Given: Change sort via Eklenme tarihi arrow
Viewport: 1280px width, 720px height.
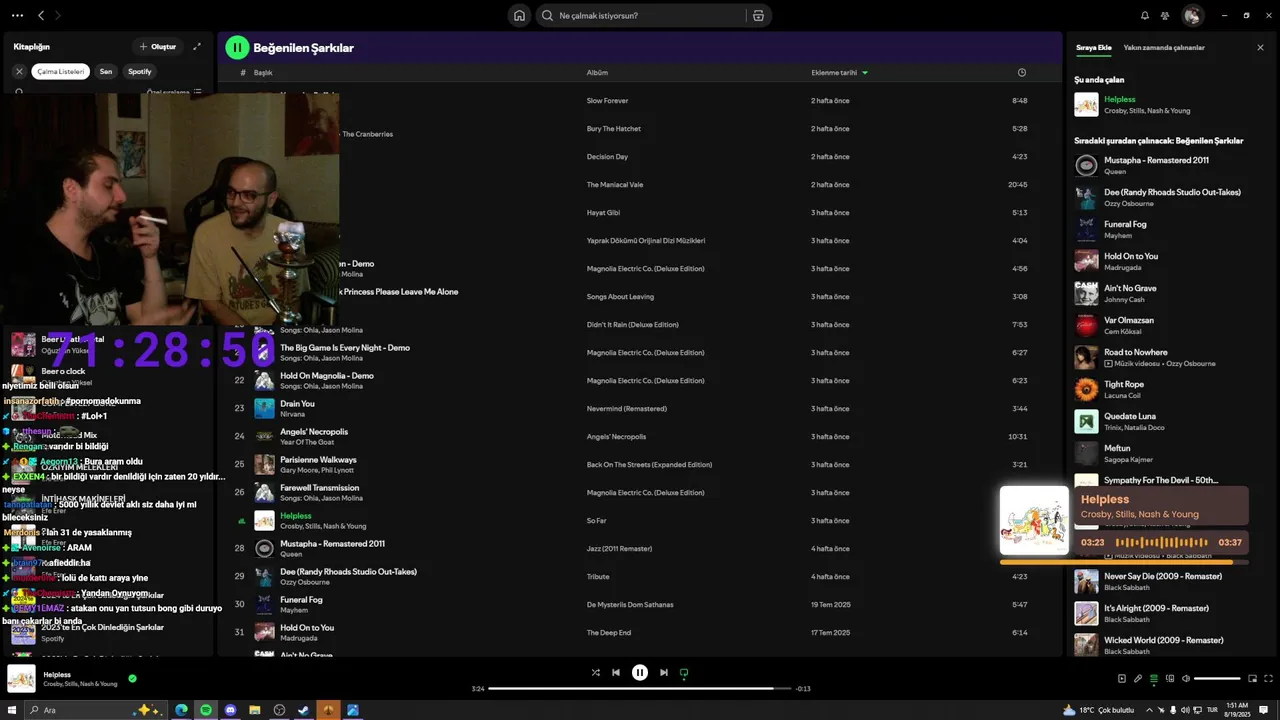Looking at the screenshot, I should coord(865,72).
